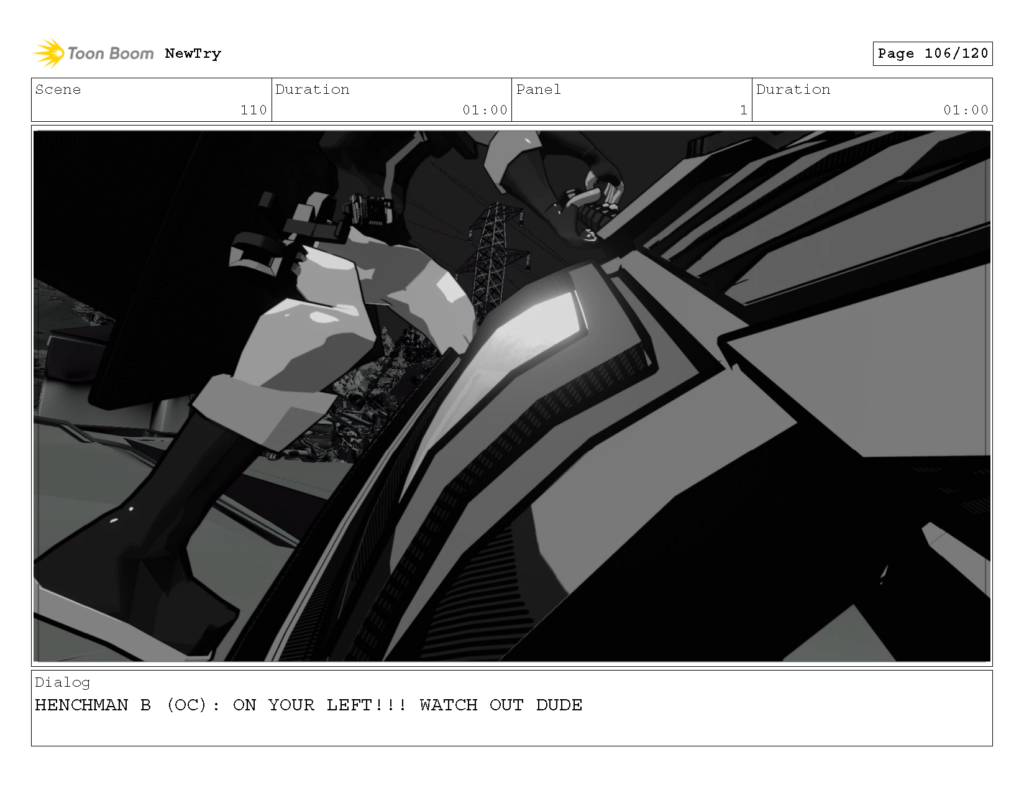This screenshot has height=793, width=1024.
Task: Select the Scene number field showing 110
Action: pos(255,111)
